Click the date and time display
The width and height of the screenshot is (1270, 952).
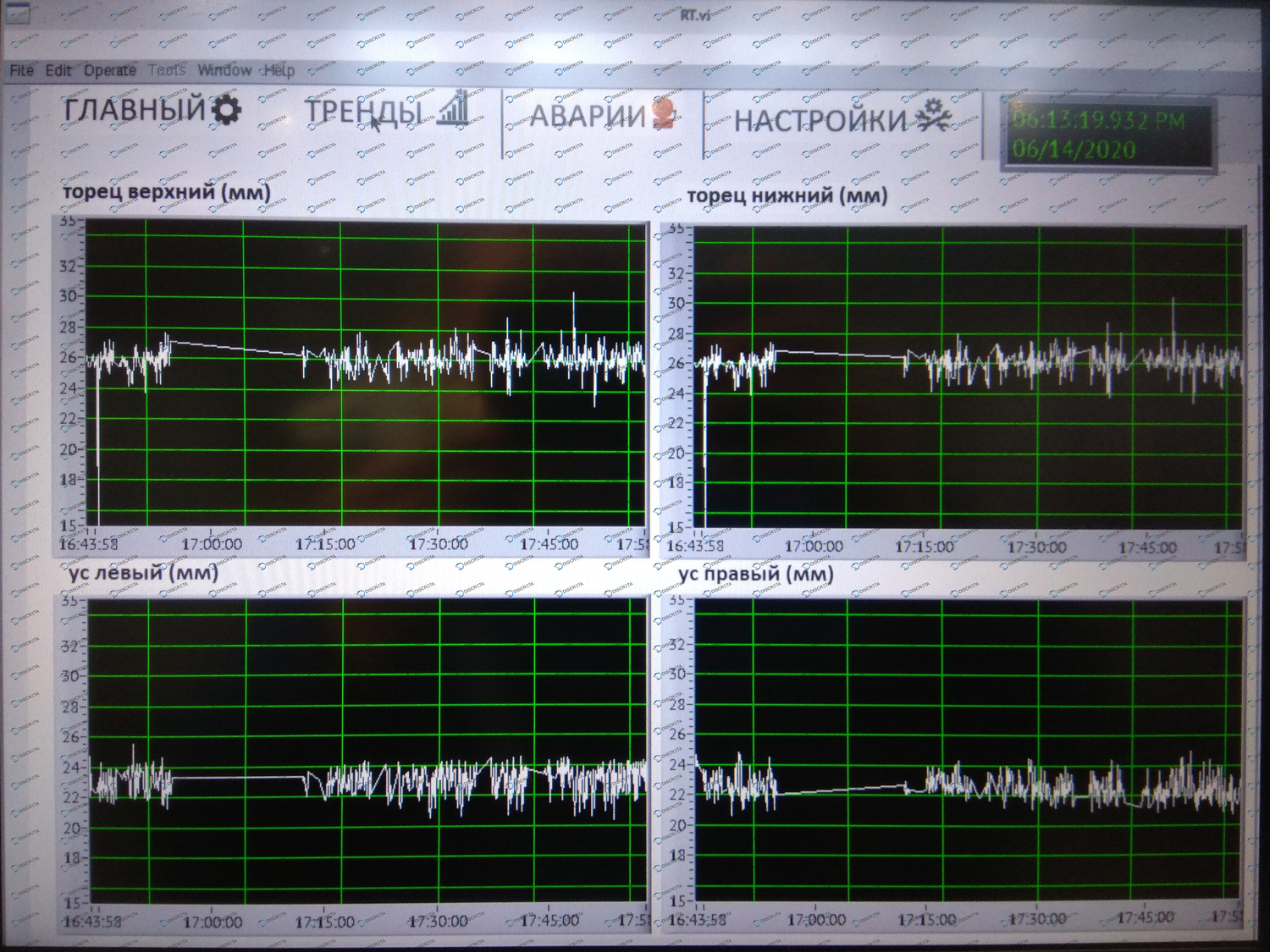(x=1105, y=135)
